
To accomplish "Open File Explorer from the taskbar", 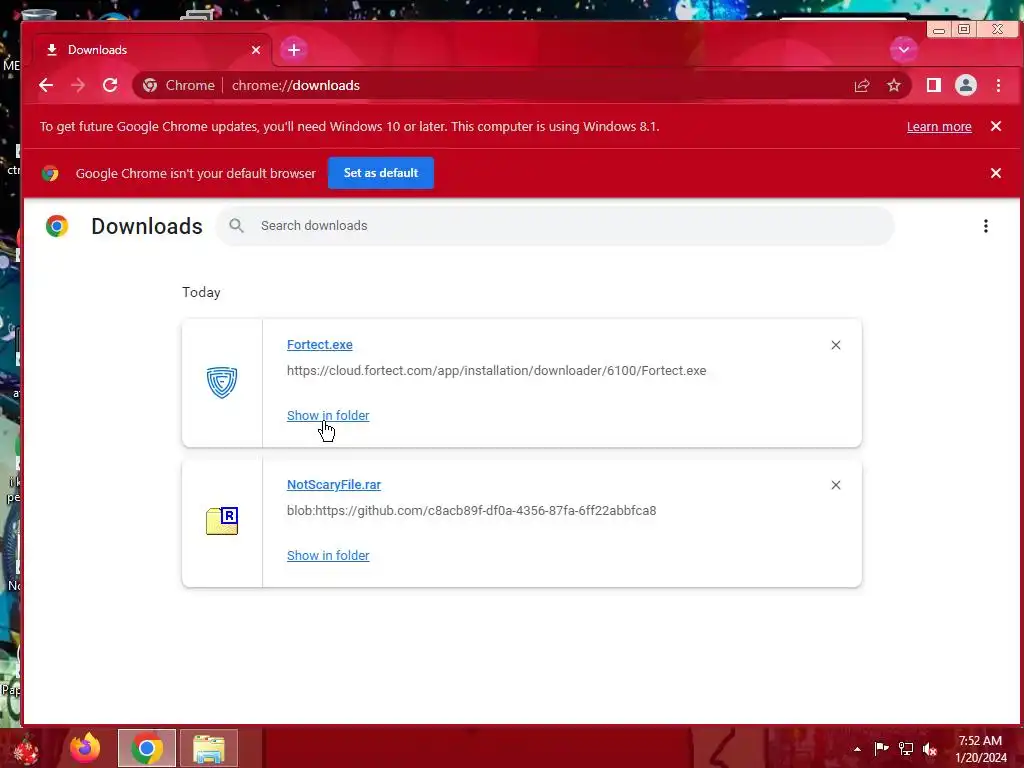I will click(x=209, y=748).
